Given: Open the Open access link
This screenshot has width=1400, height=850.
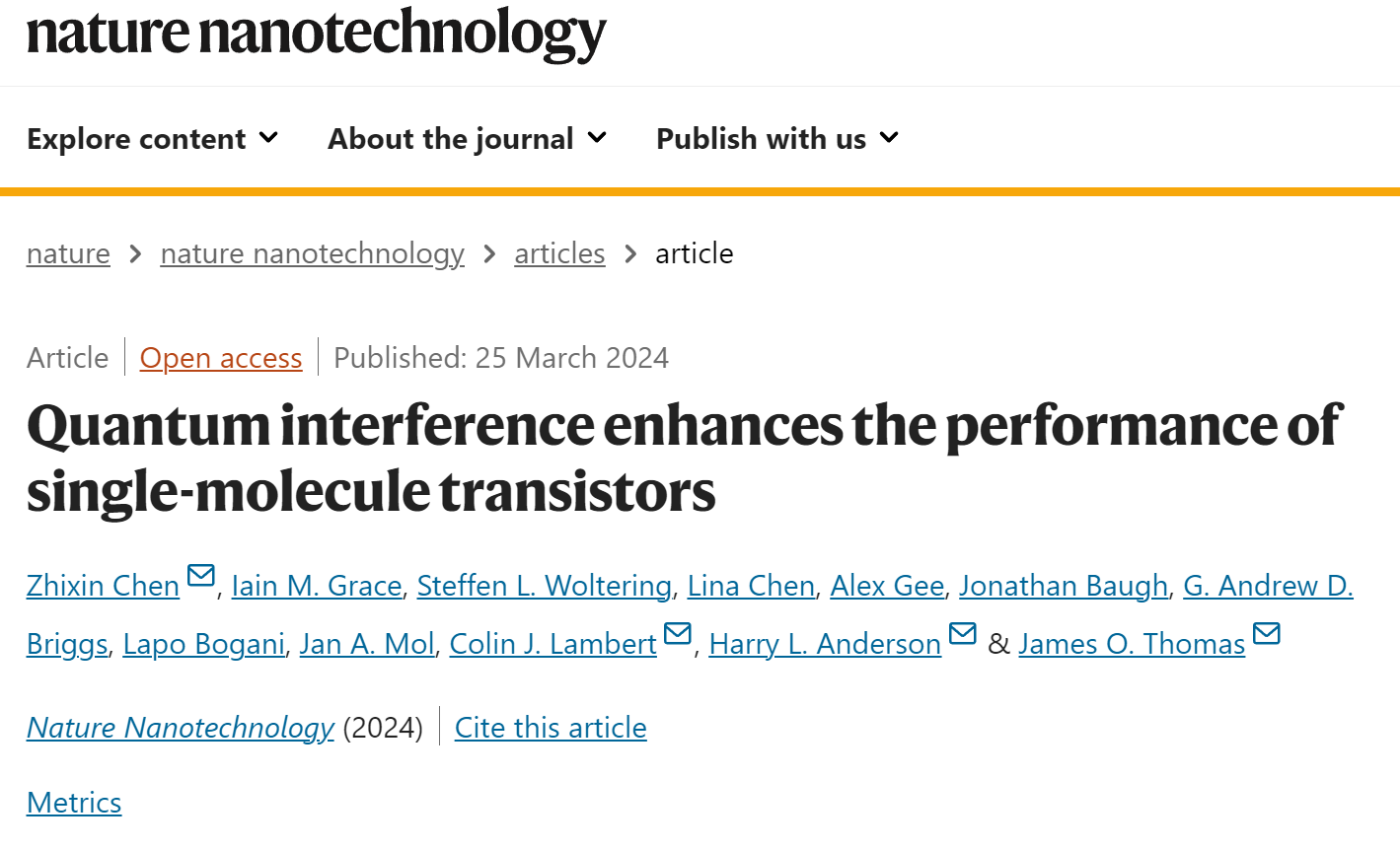Looking at the screenshot, I should [x=221, y=358].
